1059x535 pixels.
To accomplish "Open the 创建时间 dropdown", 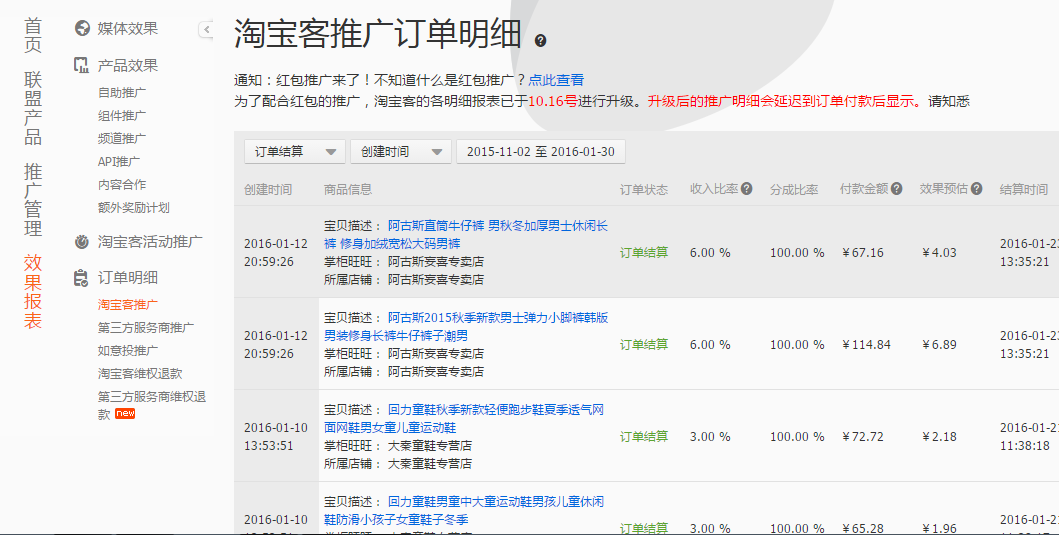I will tap(401, 151).
